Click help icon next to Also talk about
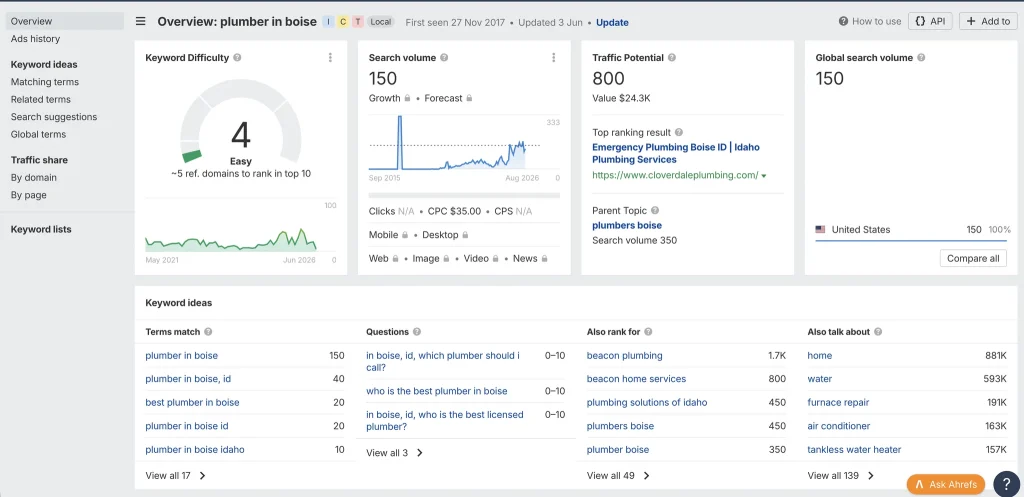This screenshot has width=1024, height=497. coord(878,332)
